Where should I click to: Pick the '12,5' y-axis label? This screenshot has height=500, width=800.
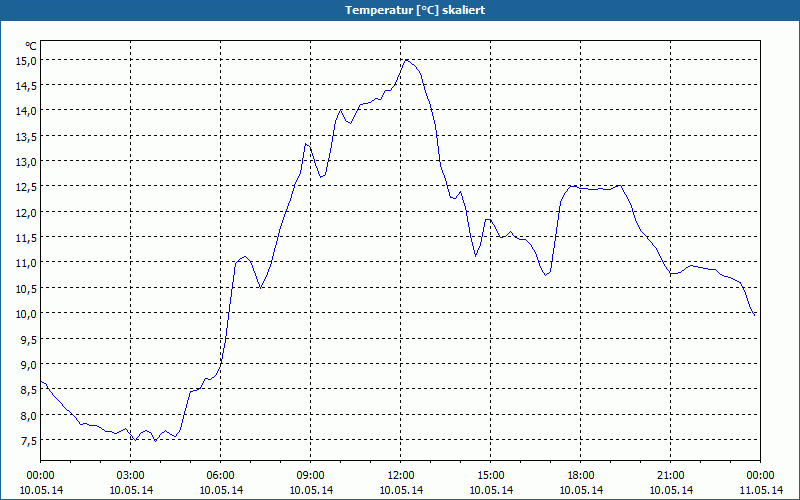click(27, 187)
